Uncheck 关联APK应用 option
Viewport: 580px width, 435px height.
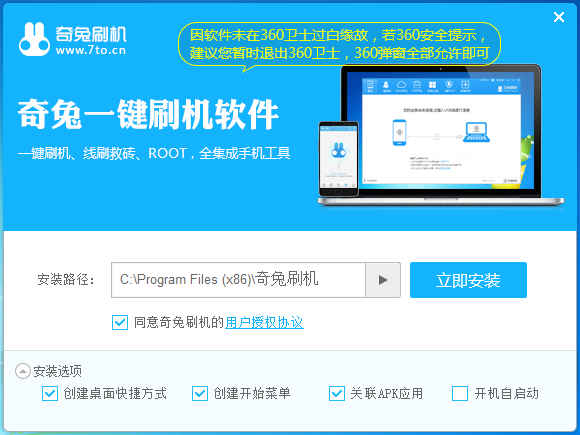pos(337,393)
